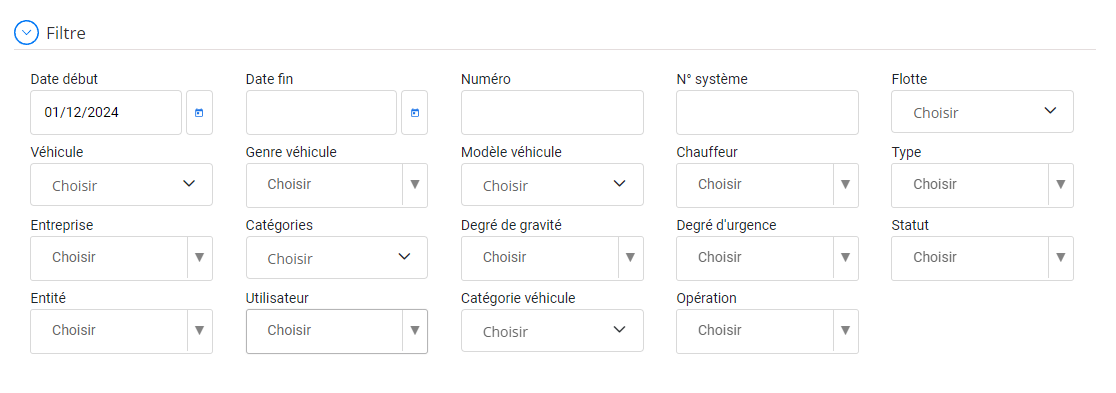
Task: Open the Genre véhicule dropdown field
Action: click(x=337, y=185)
